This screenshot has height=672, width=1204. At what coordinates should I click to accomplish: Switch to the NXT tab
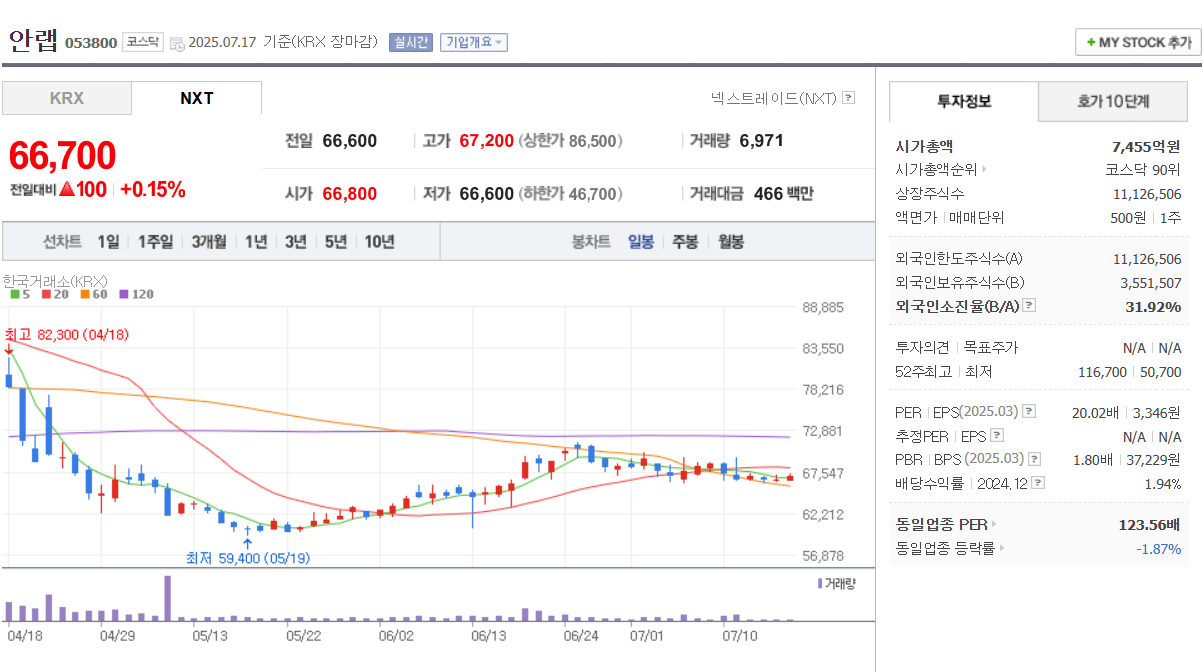[x=196, y=98]
